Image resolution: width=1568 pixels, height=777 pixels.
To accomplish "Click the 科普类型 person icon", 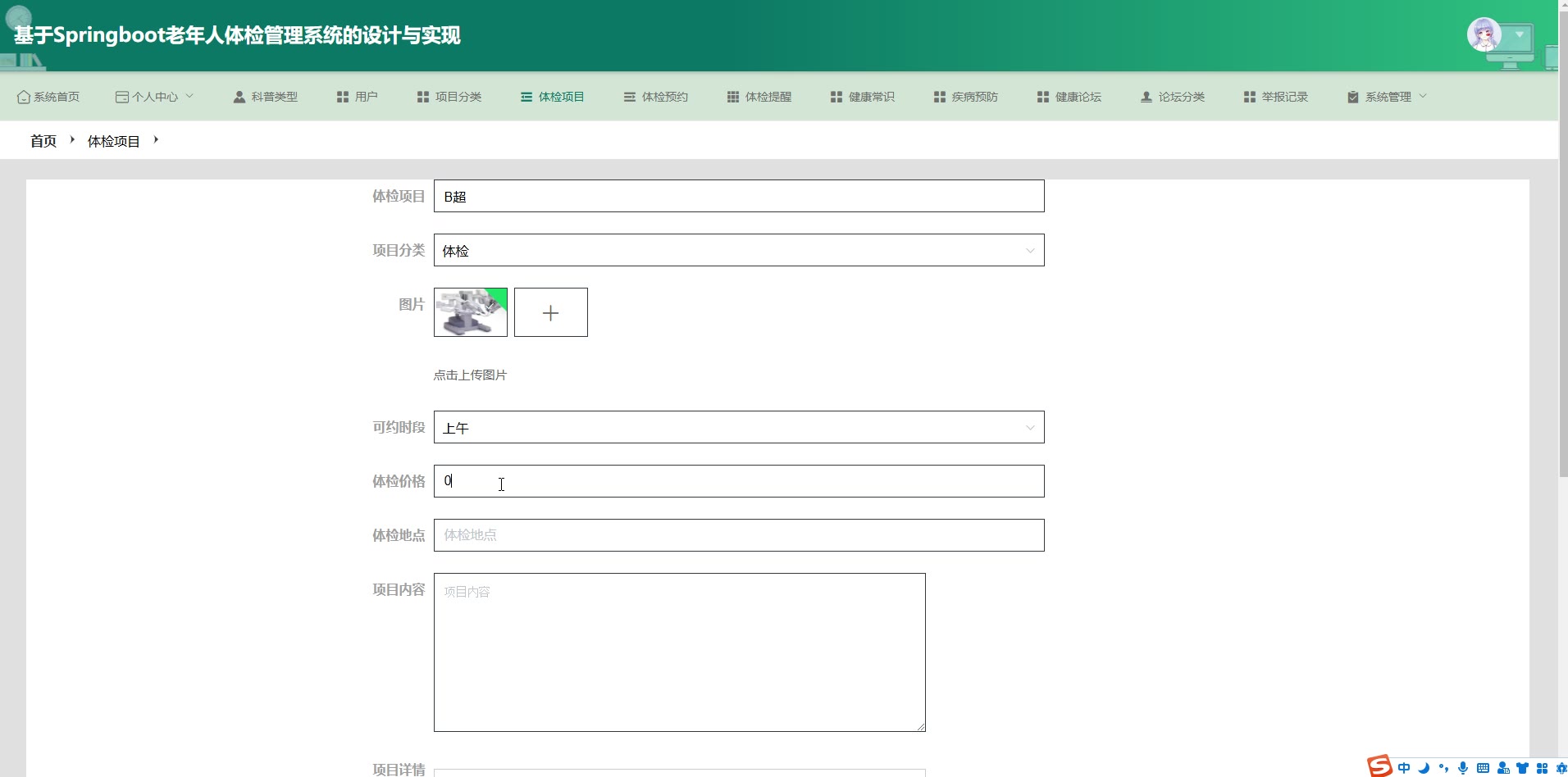I will point(239,97).
